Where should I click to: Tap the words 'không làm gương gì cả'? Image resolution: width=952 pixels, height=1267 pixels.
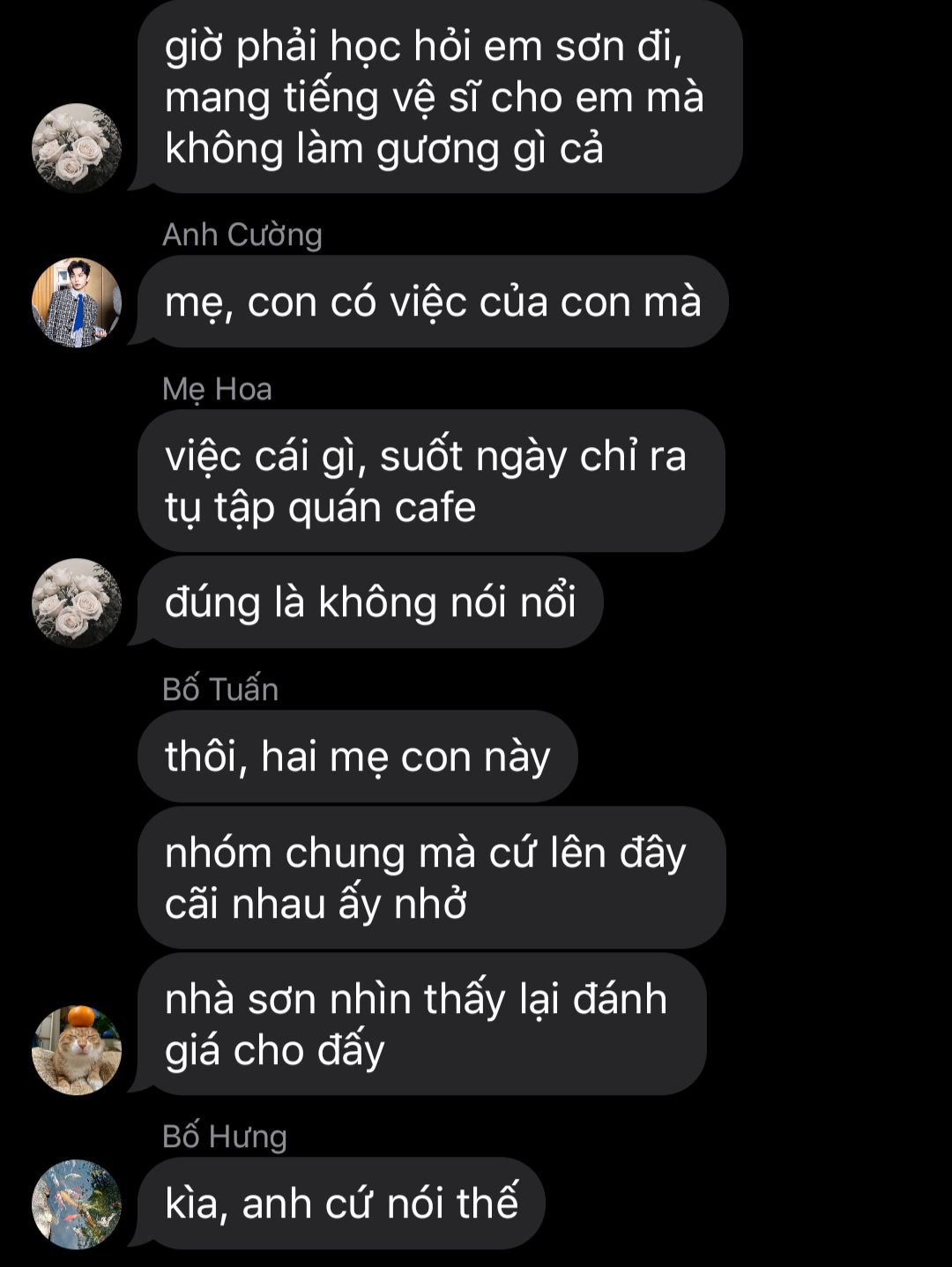(x=384, y=149)
